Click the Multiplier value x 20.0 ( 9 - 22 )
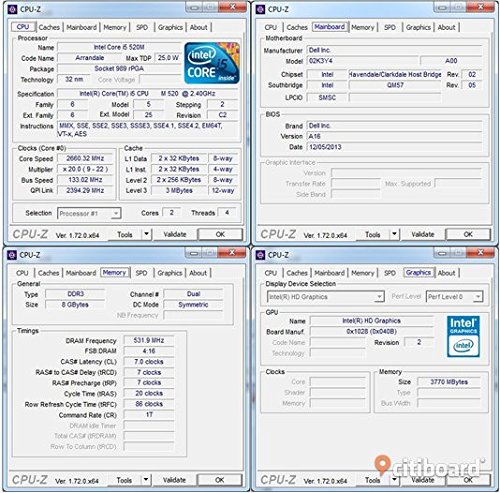500x493 pixels. (85, 169)
